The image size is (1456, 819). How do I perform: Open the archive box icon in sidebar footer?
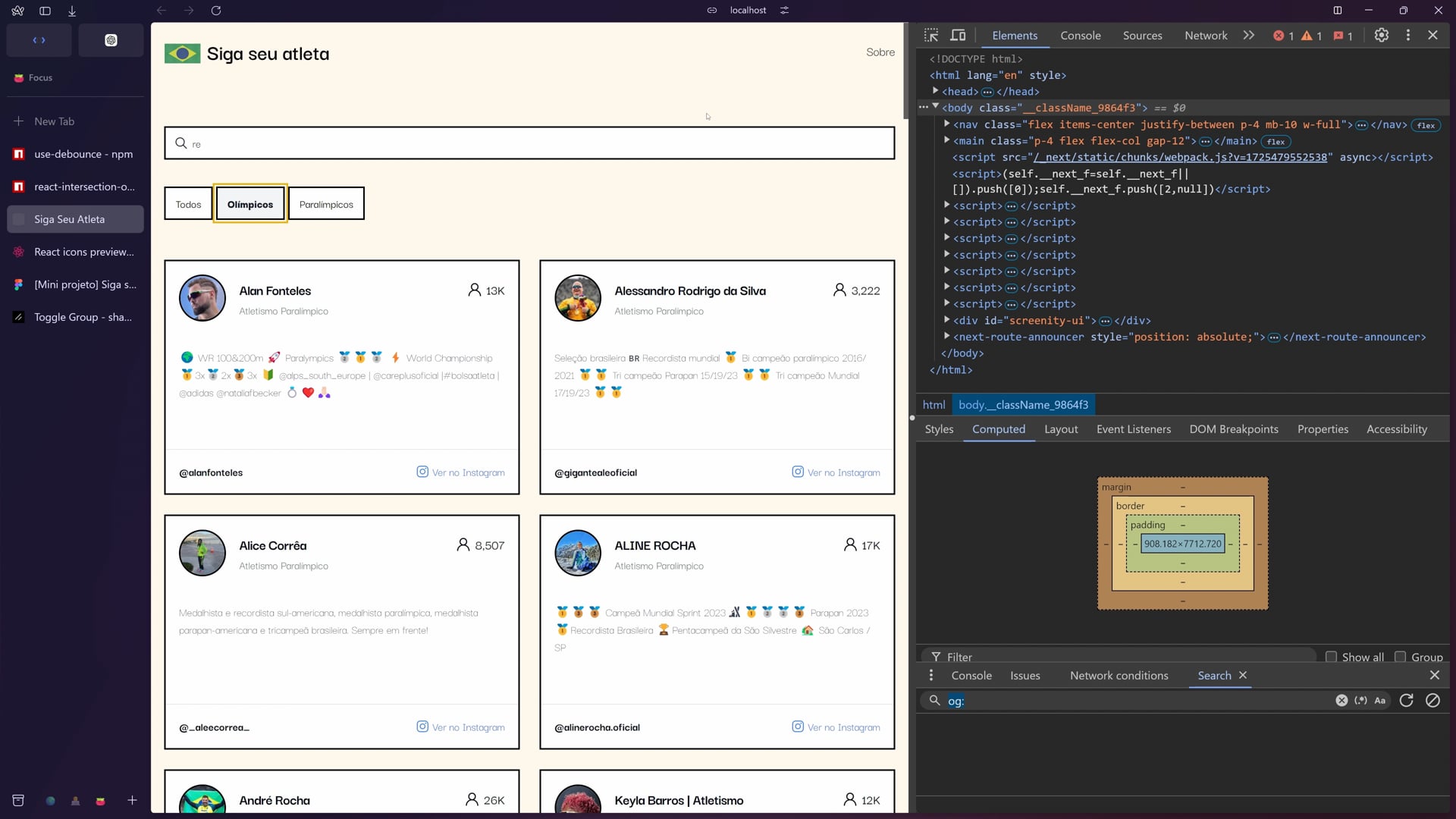click(x=18, y=801)
